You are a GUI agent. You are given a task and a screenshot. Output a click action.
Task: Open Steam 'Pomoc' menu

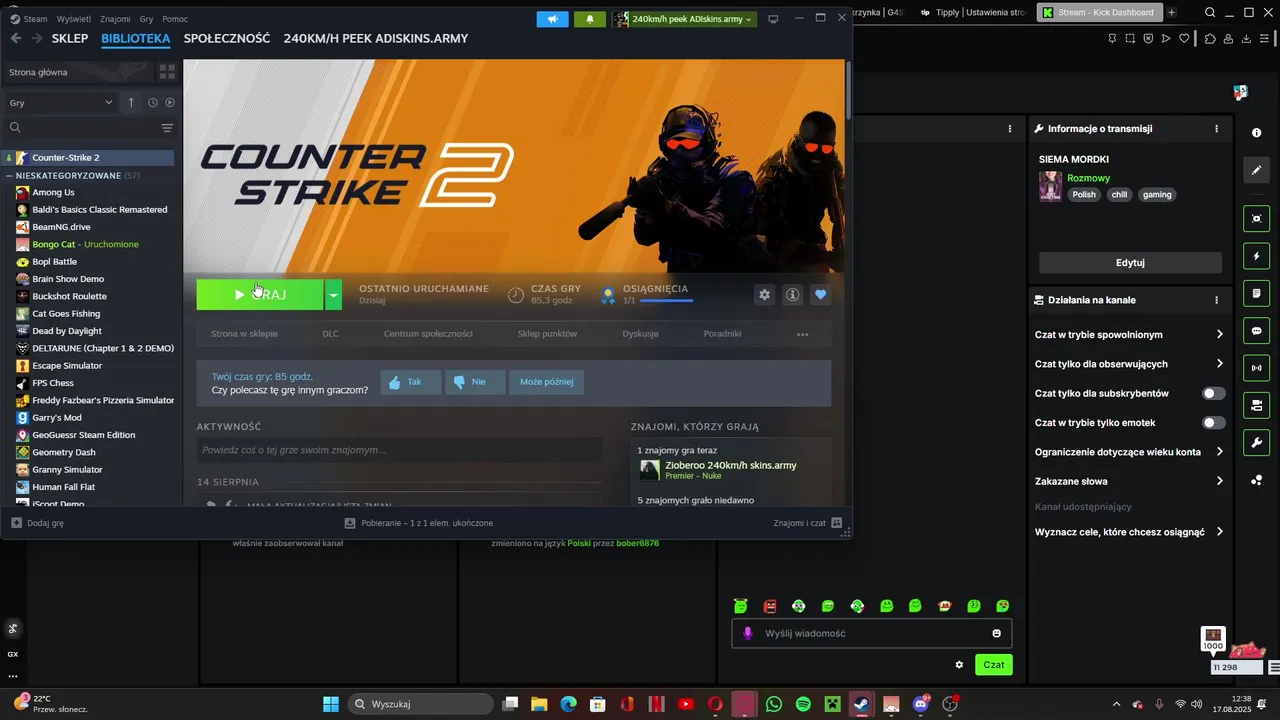[x=175, y=19]
